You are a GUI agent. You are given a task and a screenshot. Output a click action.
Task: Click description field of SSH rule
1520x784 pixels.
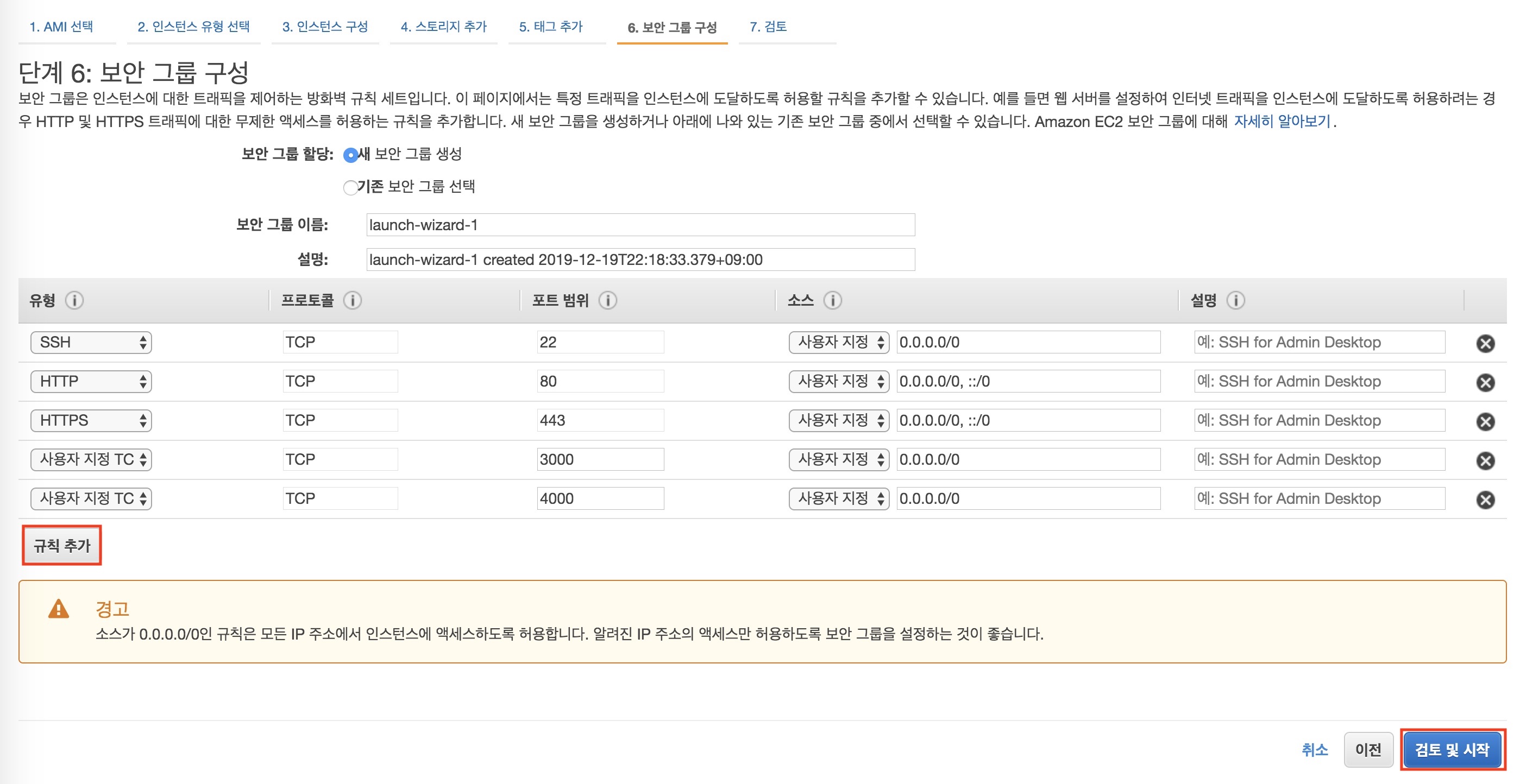[1320, 342]
